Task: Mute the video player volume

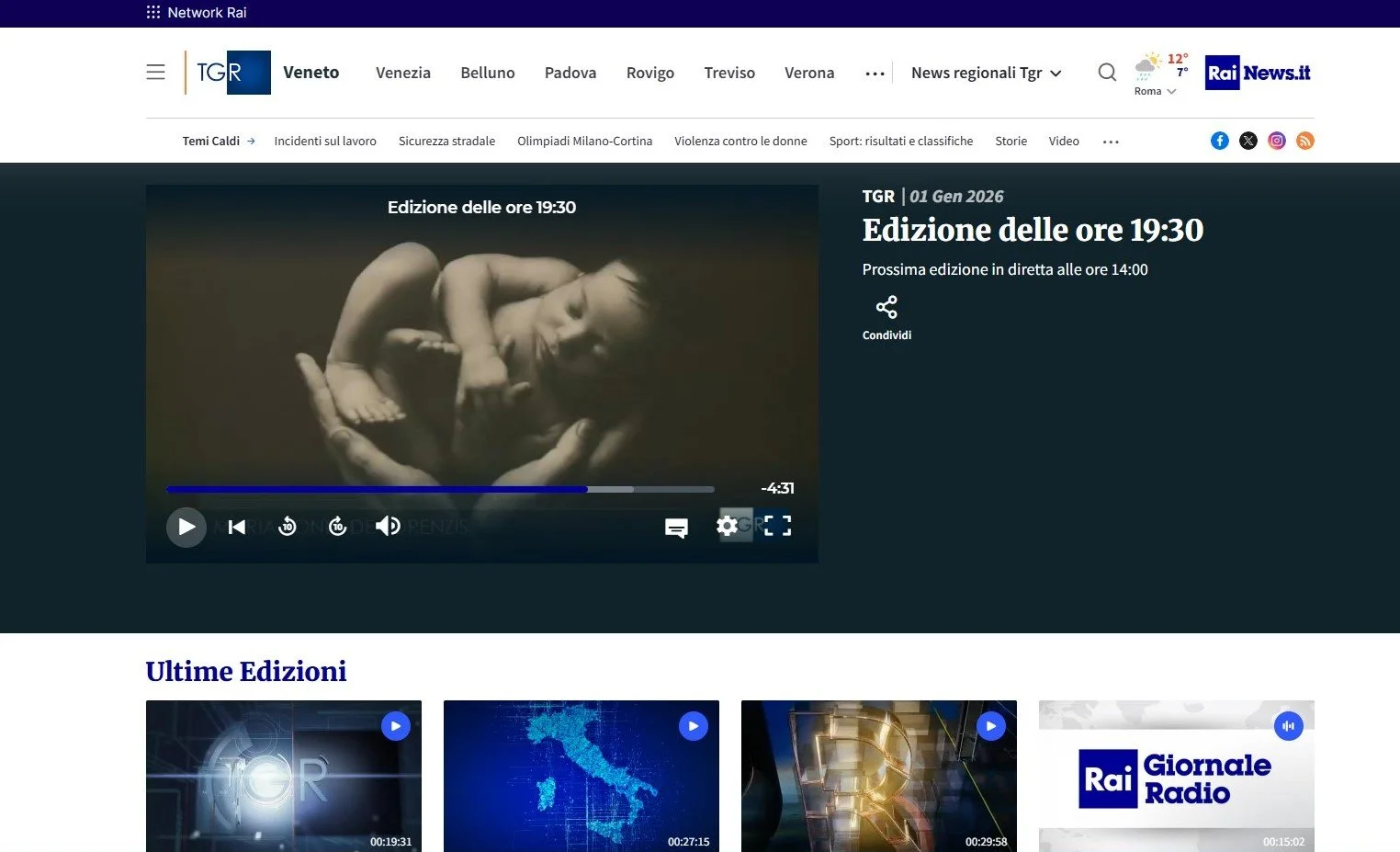Action: (x=389, y=526)
